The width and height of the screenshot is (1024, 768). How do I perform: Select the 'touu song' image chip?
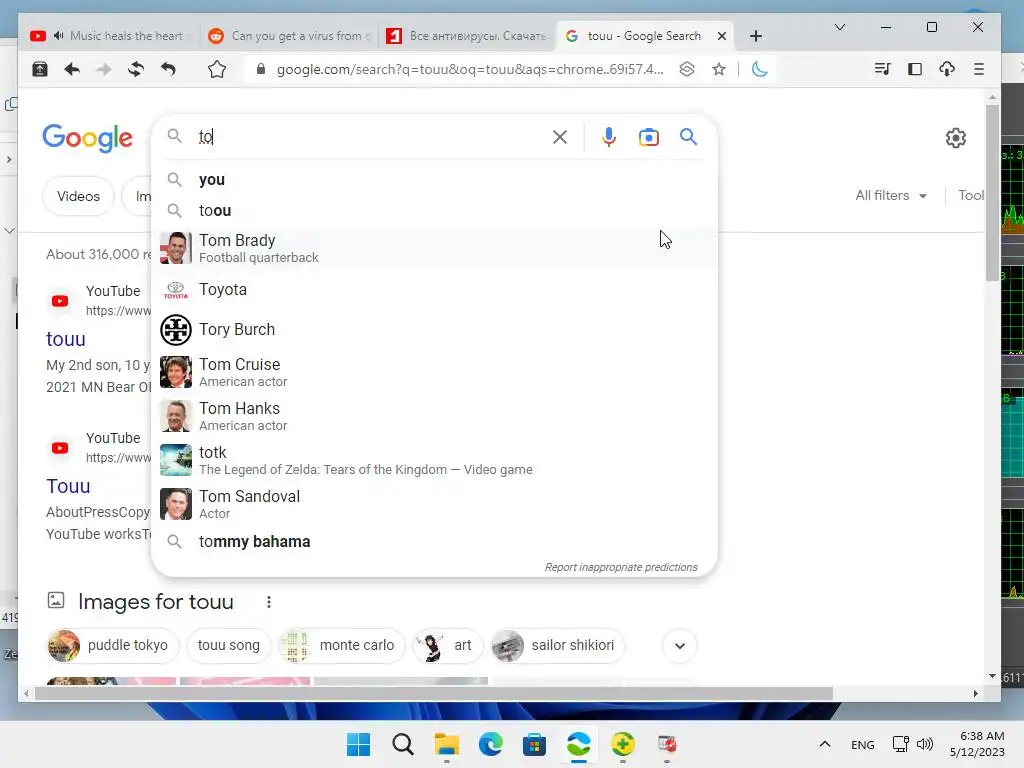[229, 645]
